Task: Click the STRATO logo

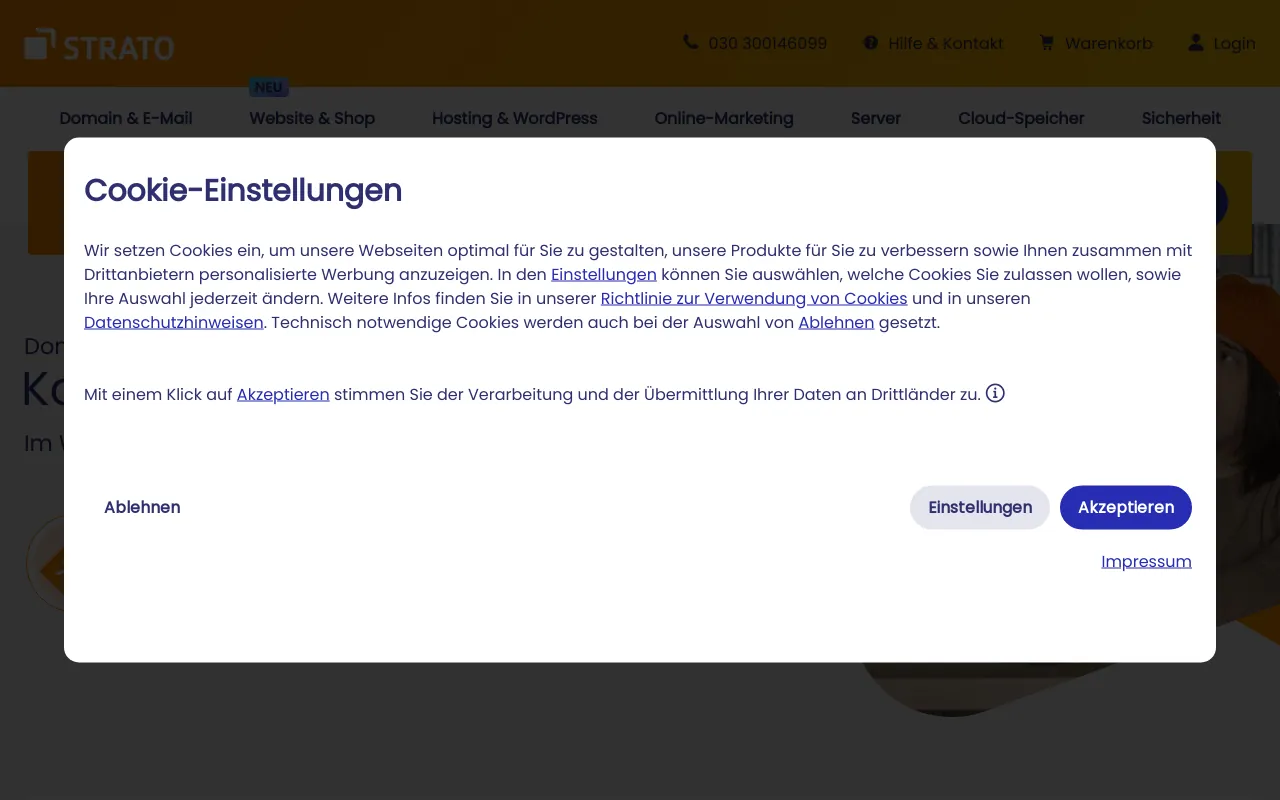Action: (x=98, y=43)
